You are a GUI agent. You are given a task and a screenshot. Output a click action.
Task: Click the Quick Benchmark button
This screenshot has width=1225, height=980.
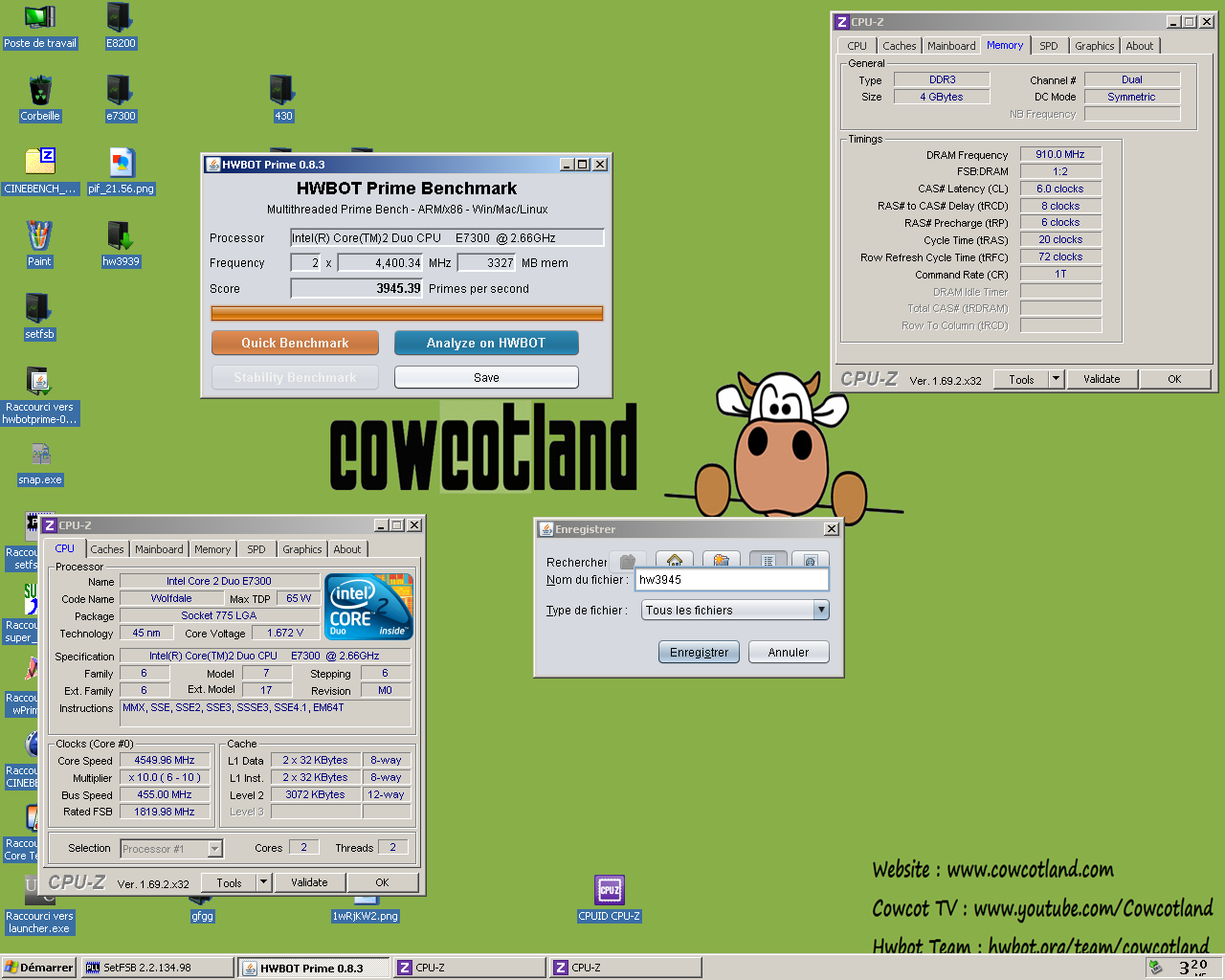click(x=295, y=343)
